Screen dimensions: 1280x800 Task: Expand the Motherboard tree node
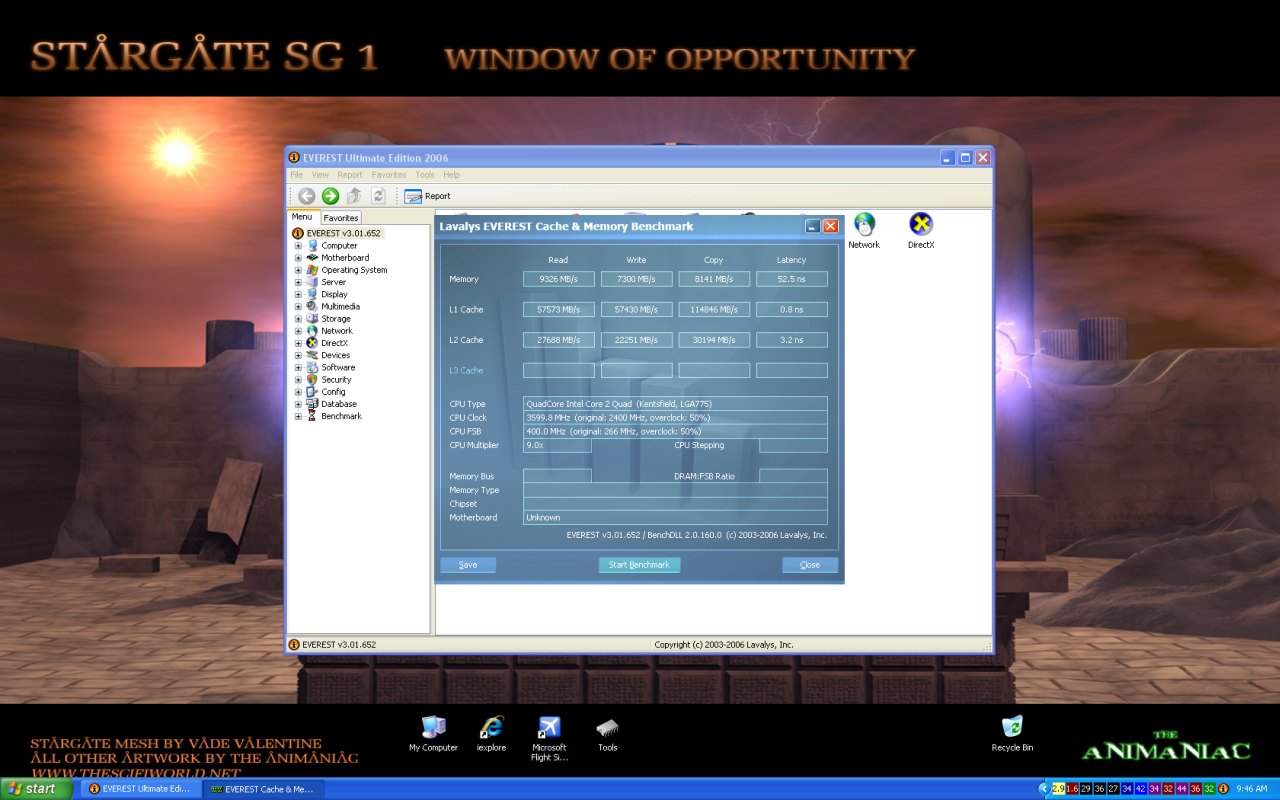tap(298, 258)
